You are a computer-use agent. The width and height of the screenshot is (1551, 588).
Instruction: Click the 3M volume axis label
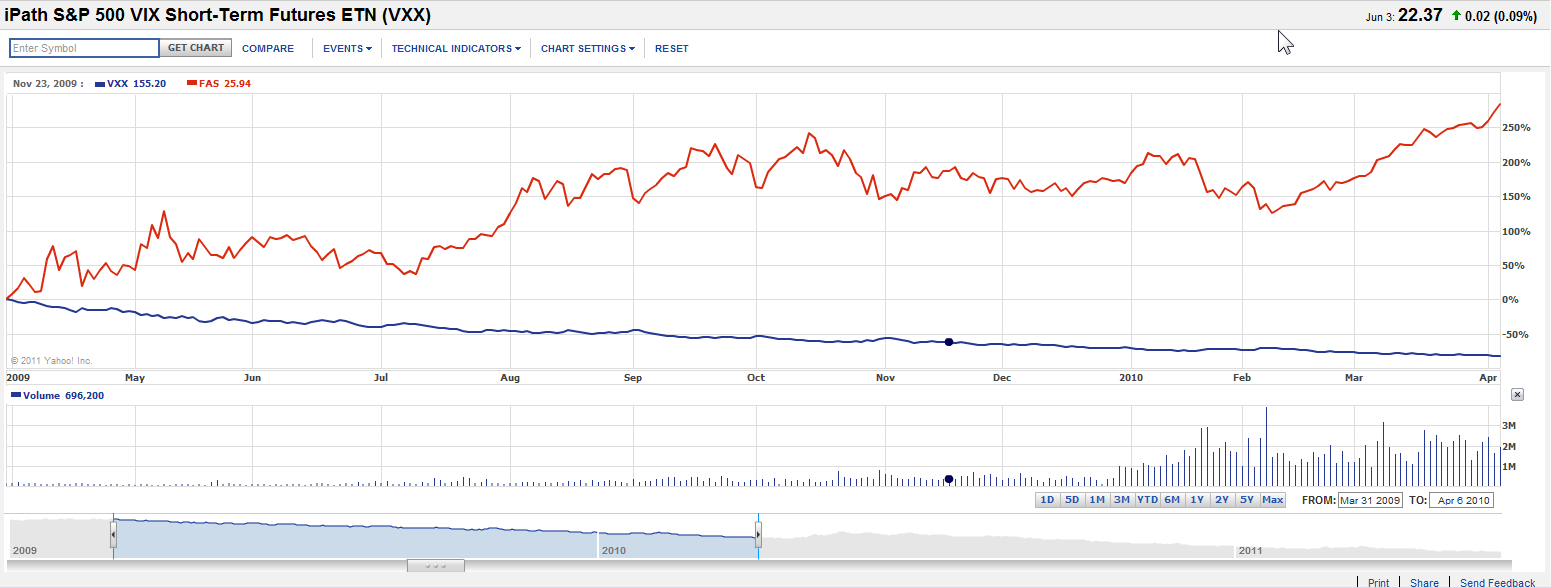click(x=1511, y=425)
